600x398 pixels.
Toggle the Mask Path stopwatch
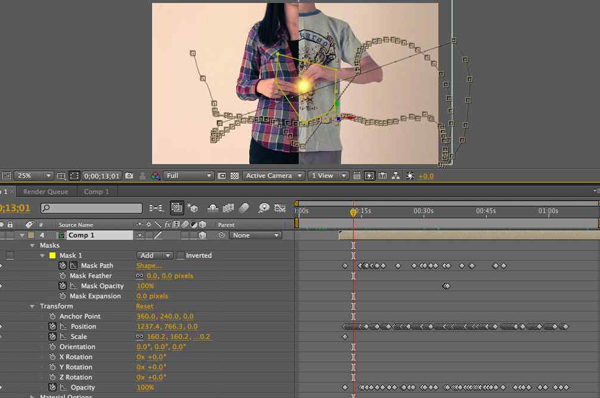pyautogui.click(x=63, y=265)
